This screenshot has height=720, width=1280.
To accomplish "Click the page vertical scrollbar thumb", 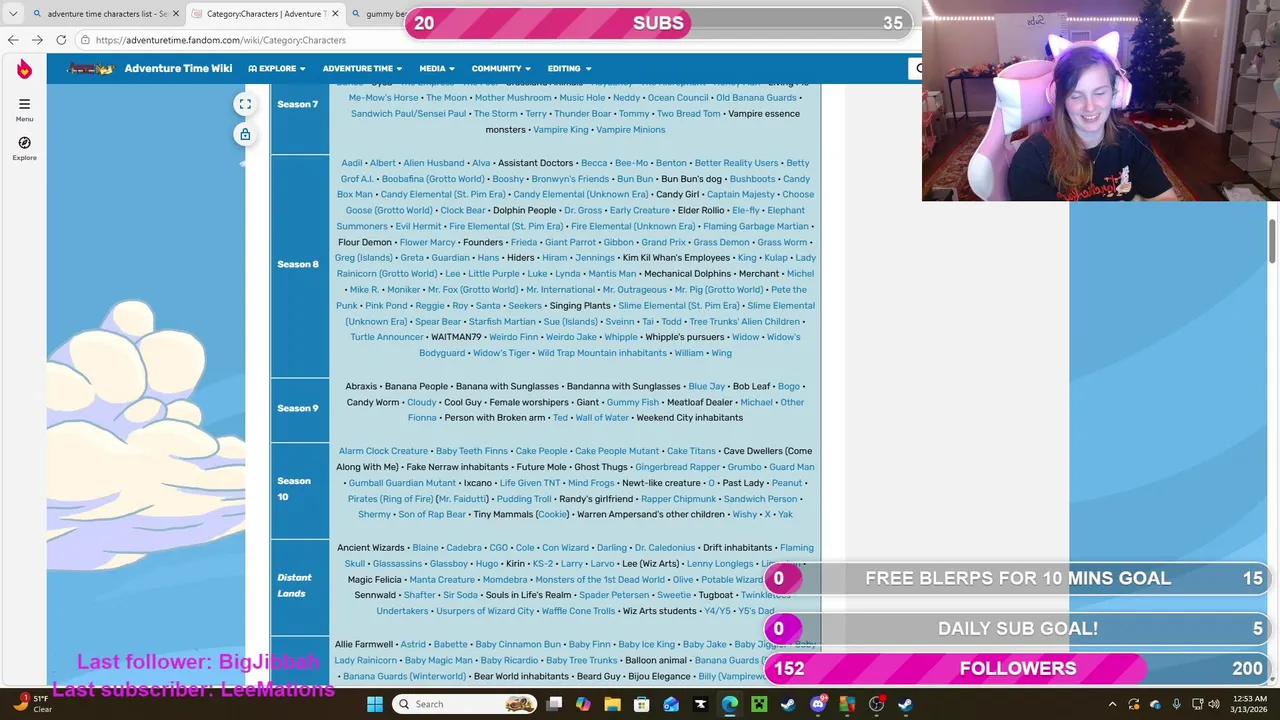I will (1272, 240).
